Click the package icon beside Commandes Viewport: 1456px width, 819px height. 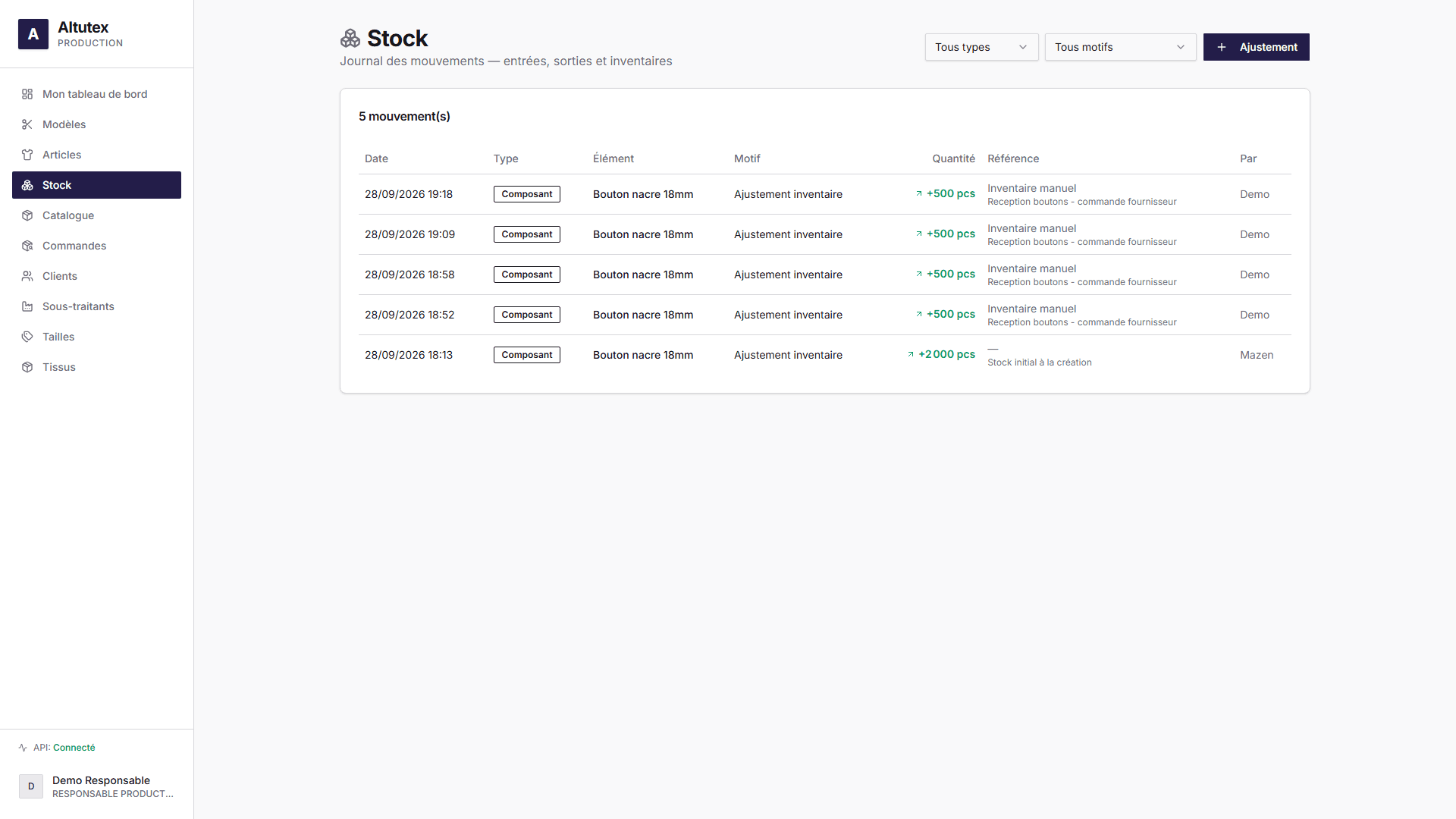click(x=27, y=246)
